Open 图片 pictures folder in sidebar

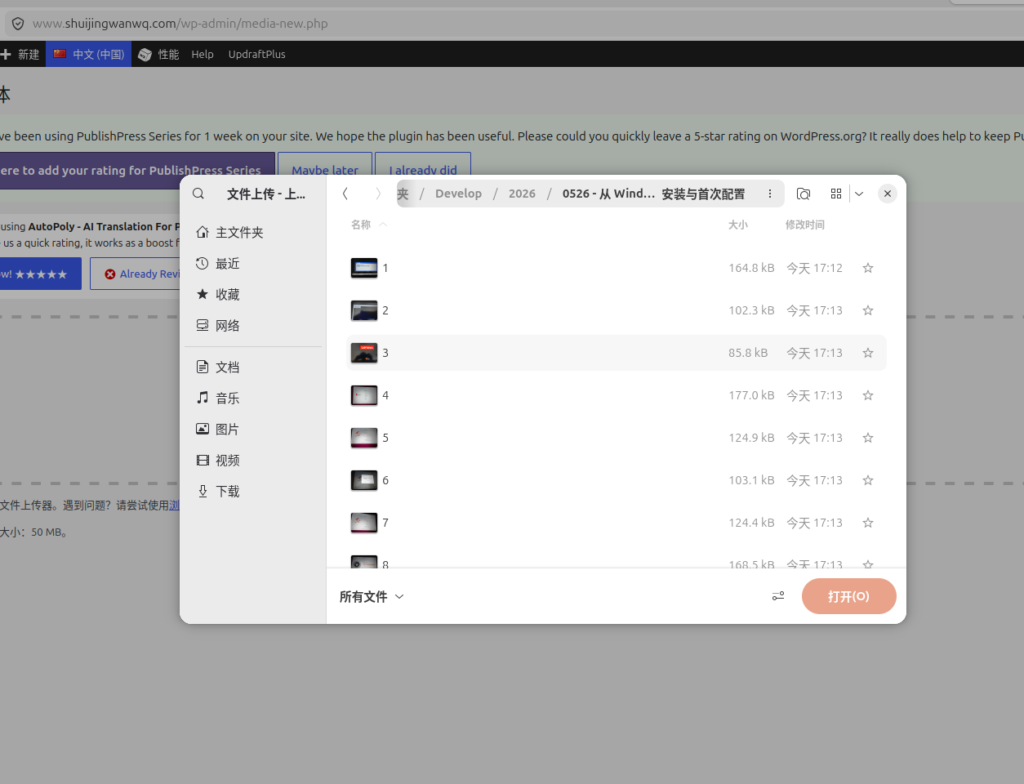(x=253, y=429)
